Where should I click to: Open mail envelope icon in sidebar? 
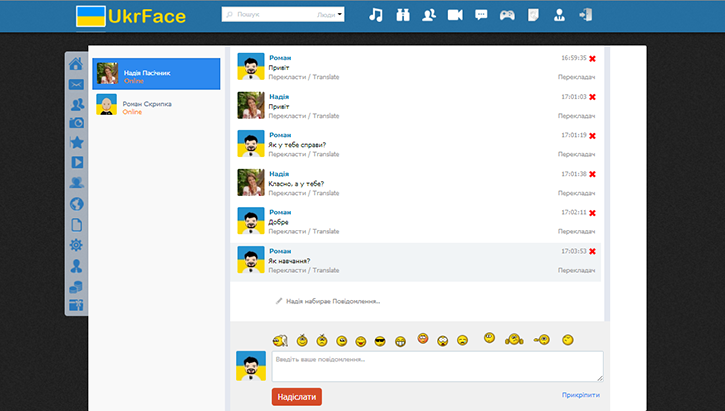pos(76,85)
